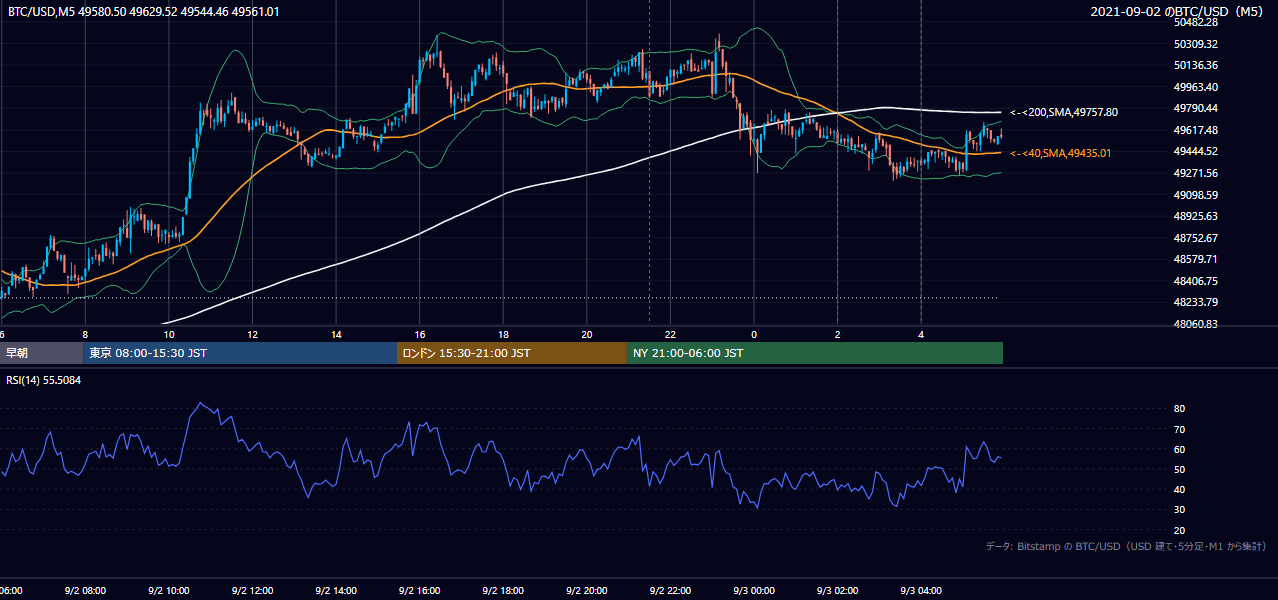Click the bottom time label 9/2 20:00
This screenshot has width=1278, height=600.
(x=587, y=591)
